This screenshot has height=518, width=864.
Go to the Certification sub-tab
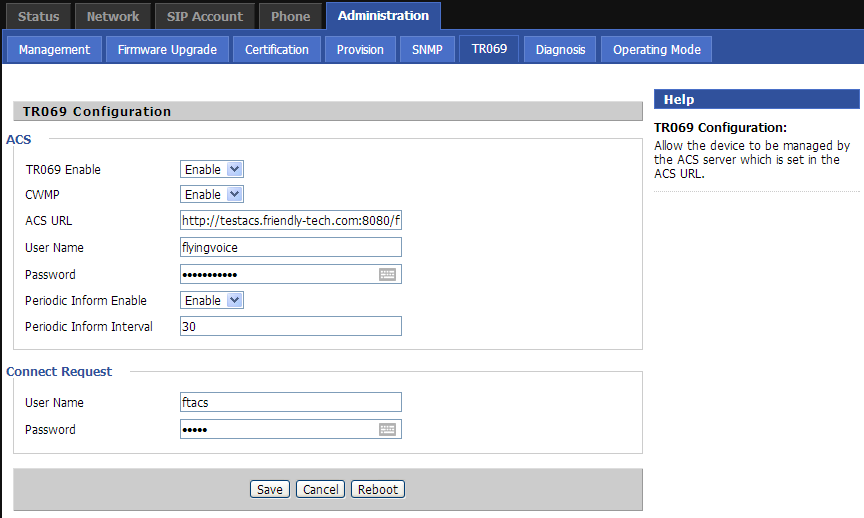click(x=277, y=50)
